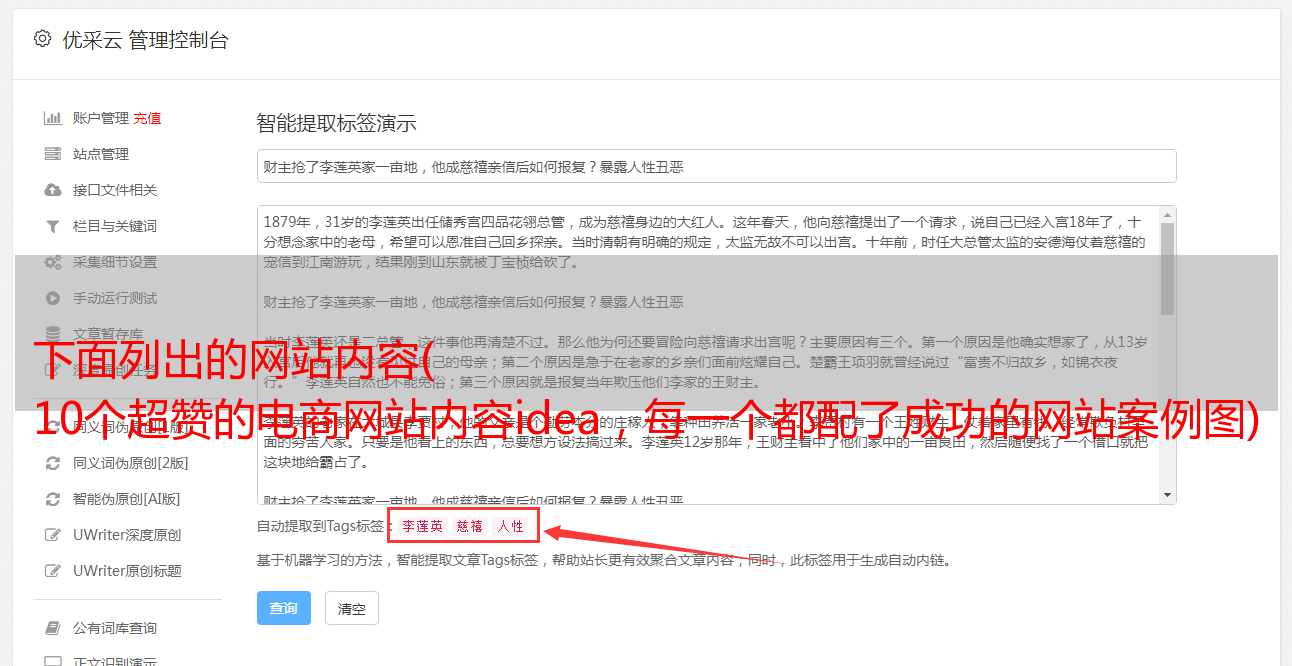Open UWriter原创标题 menu item

point(127,571)
